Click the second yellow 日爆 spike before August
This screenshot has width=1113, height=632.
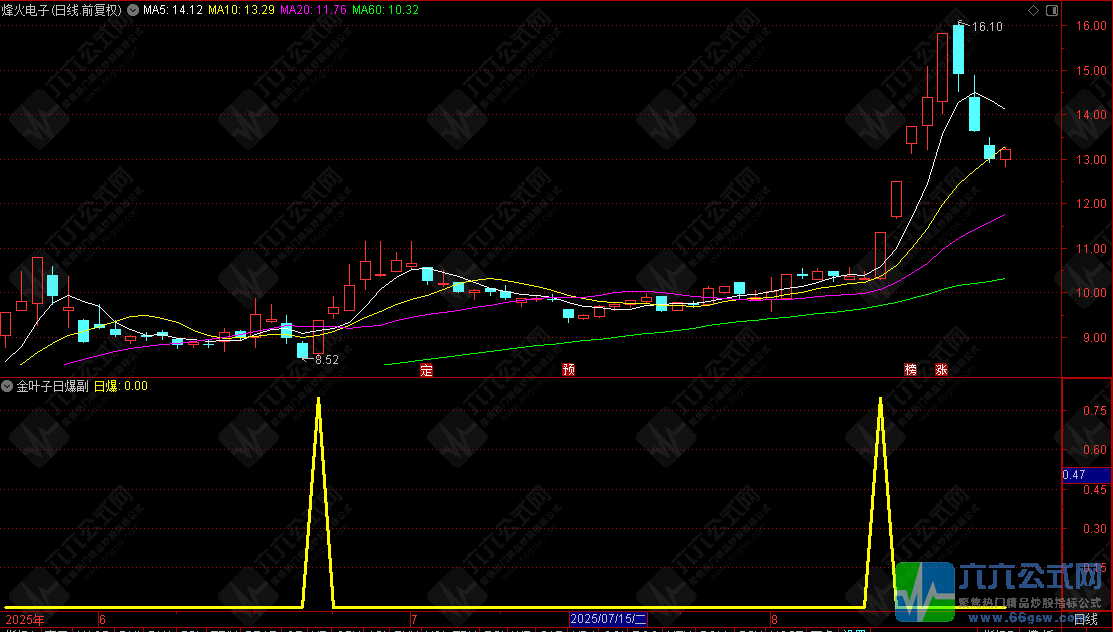(x=880, y=502)
